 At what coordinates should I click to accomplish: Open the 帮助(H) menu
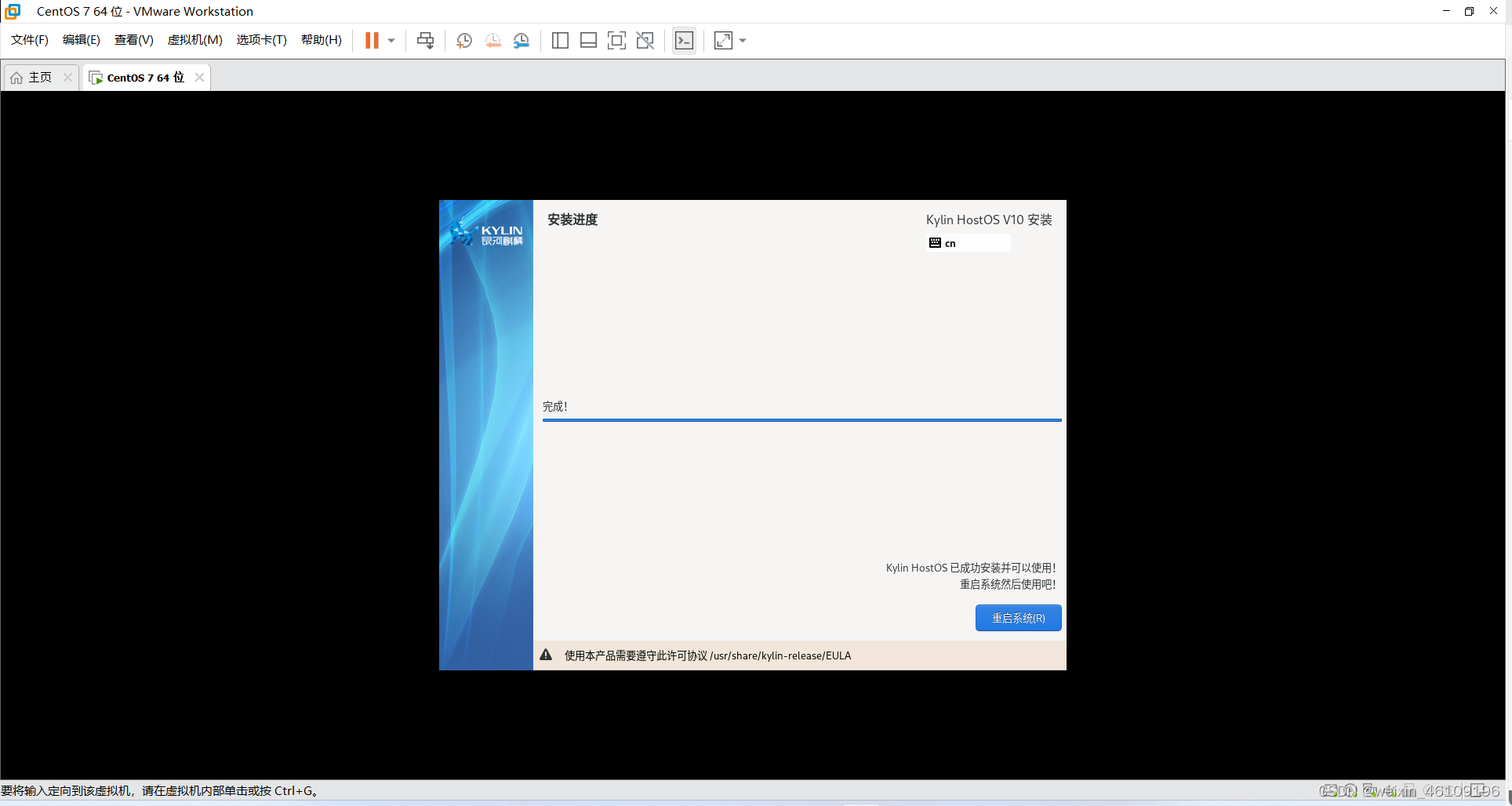point(322,40)
